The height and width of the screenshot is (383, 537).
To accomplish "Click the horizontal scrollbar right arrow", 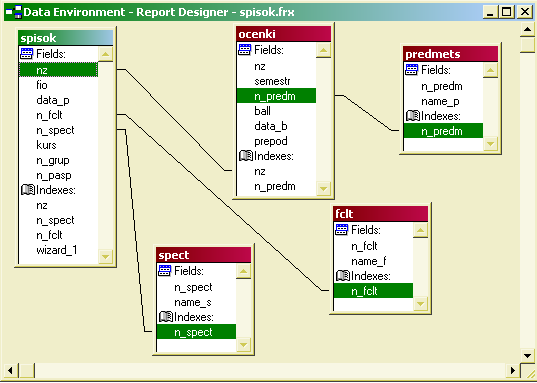I will (x=513, y=370).
